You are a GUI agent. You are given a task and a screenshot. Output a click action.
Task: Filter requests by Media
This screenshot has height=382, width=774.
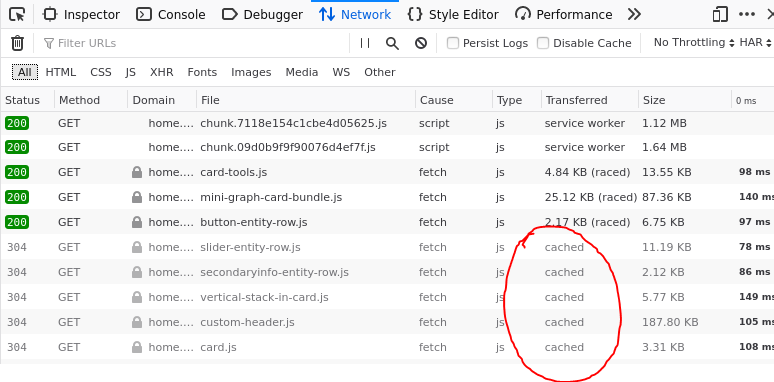click(302, 73)
